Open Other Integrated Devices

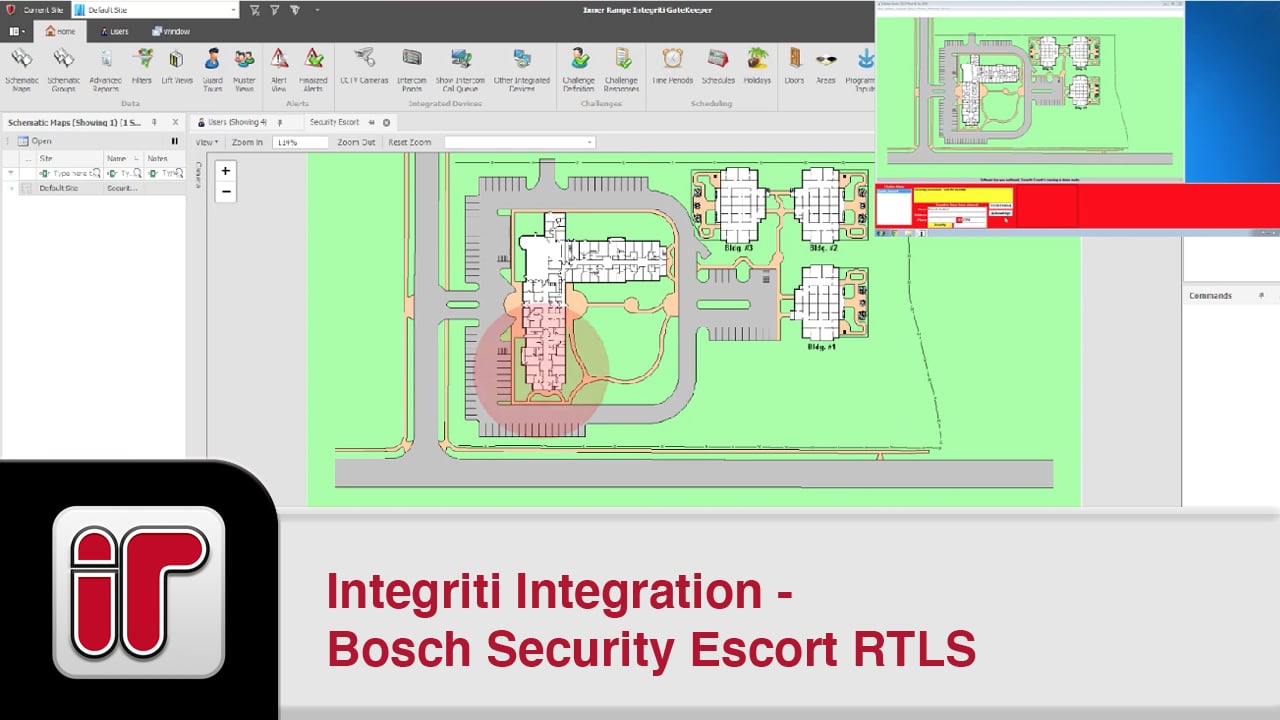[521, 69]
